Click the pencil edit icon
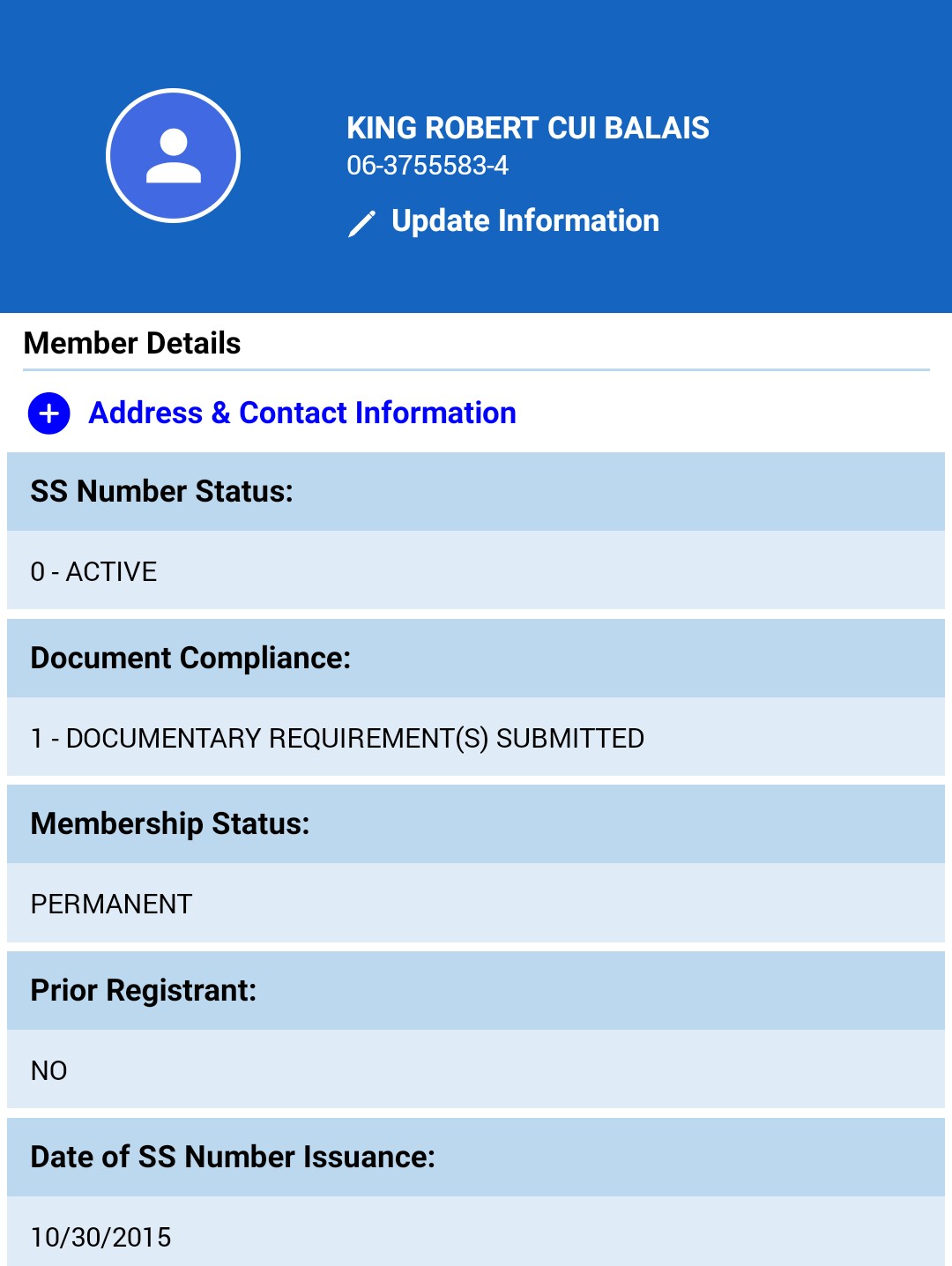 tap(361, 223)
